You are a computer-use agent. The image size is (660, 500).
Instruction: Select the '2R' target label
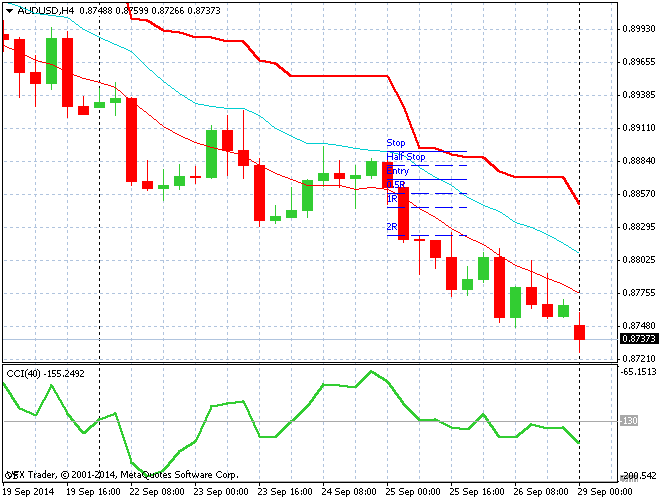coord(392,226)
